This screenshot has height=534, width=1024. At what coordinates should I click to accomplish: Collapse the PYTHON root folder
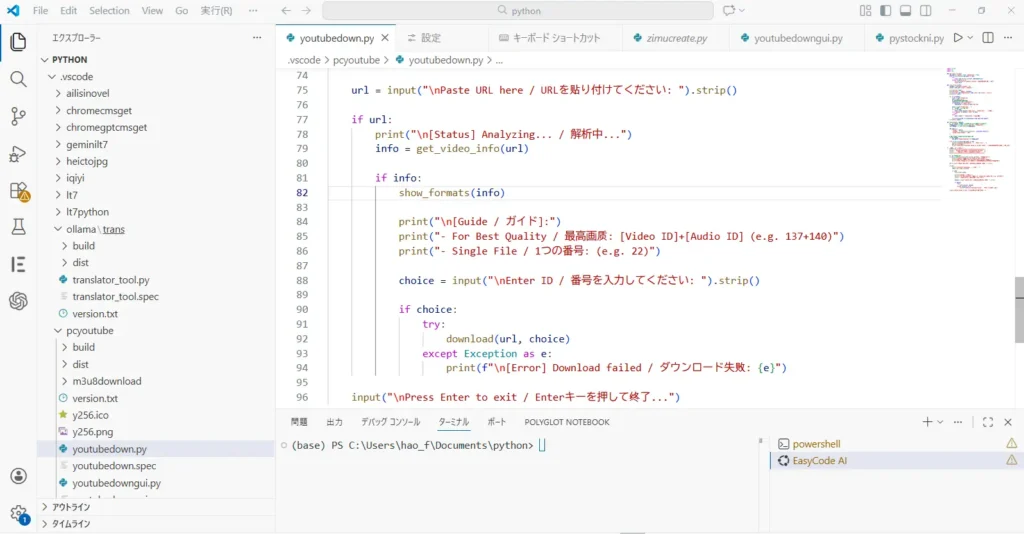click(x=156, y=59)
